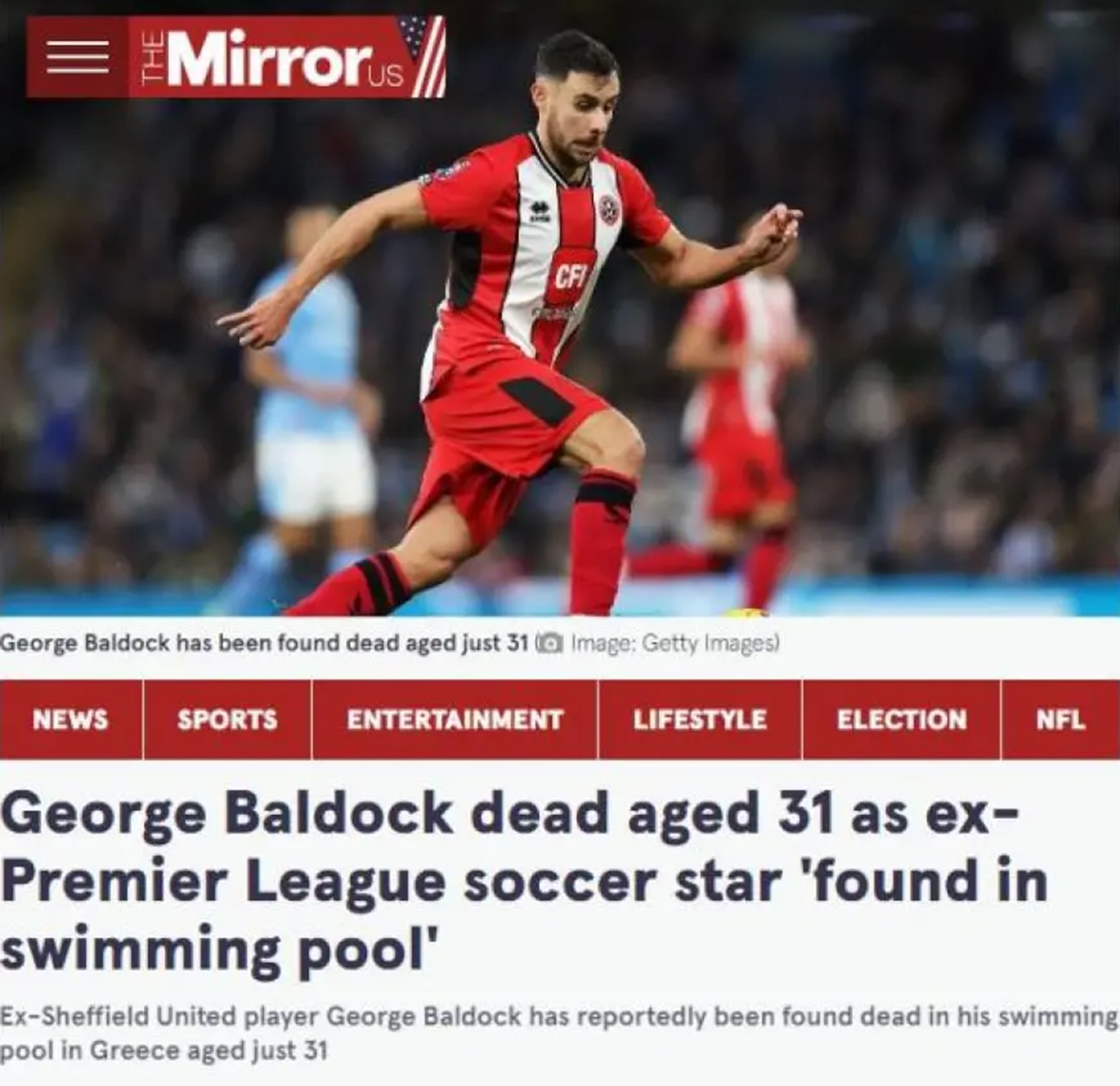Go to the Sports section
1120x1086 pixels.
click(227, 719)
